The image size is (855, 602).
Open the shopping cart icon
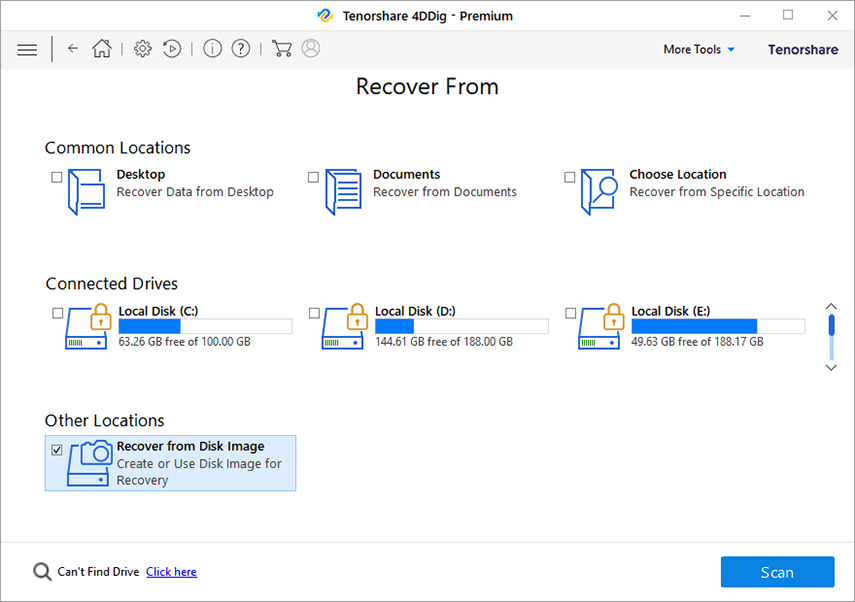click(281, 49)
